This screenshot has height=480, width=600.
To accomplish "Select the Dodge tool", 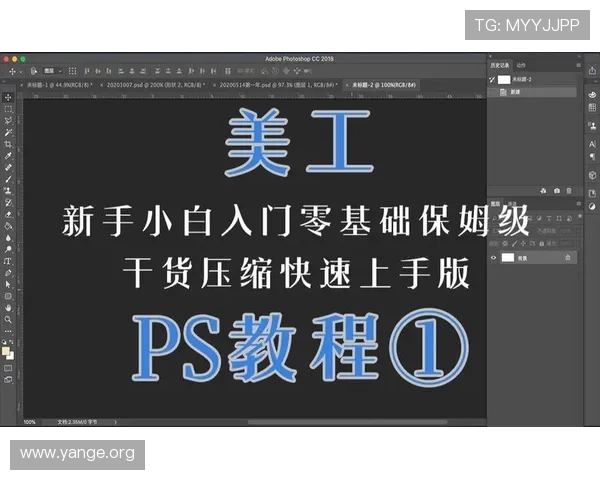I will click(8, 250).
